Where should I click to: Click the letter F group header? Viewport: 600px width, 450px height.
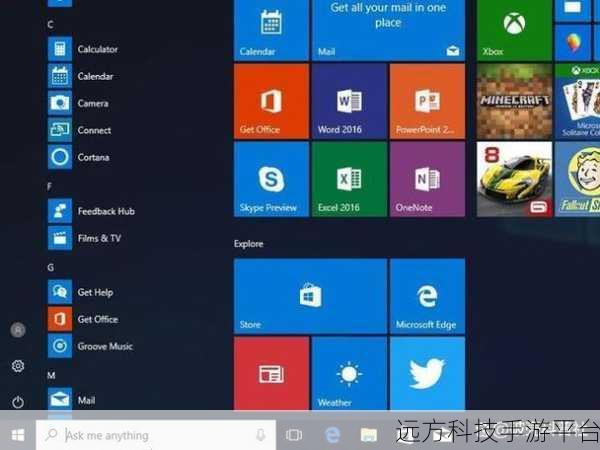pyautogui.click(x=49, y=187)
